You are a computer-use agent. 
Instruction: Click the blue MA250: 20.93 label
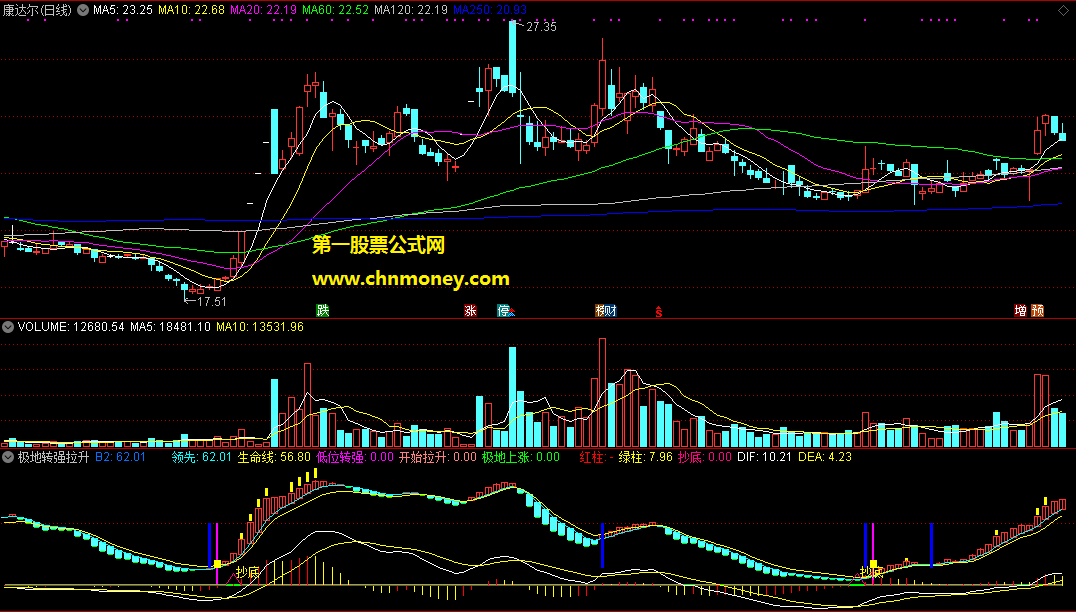point(490,10)
